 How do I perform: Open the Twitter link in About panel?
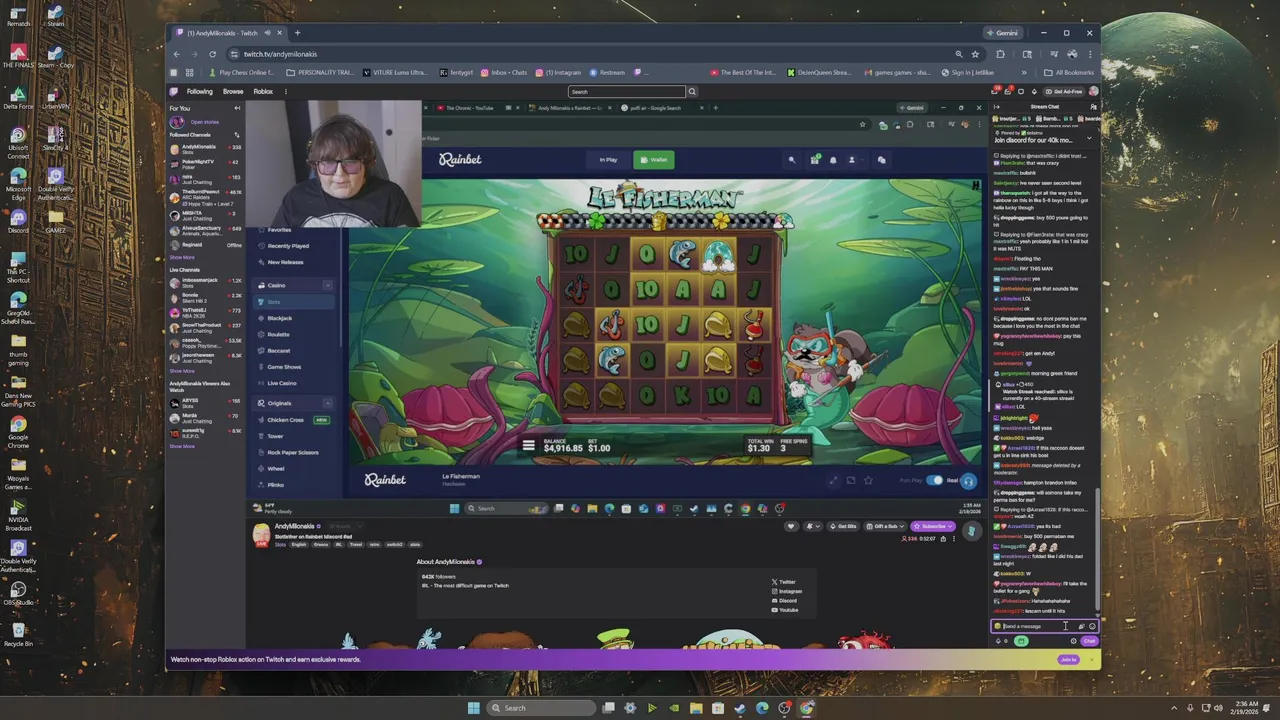tap(784, 581)
